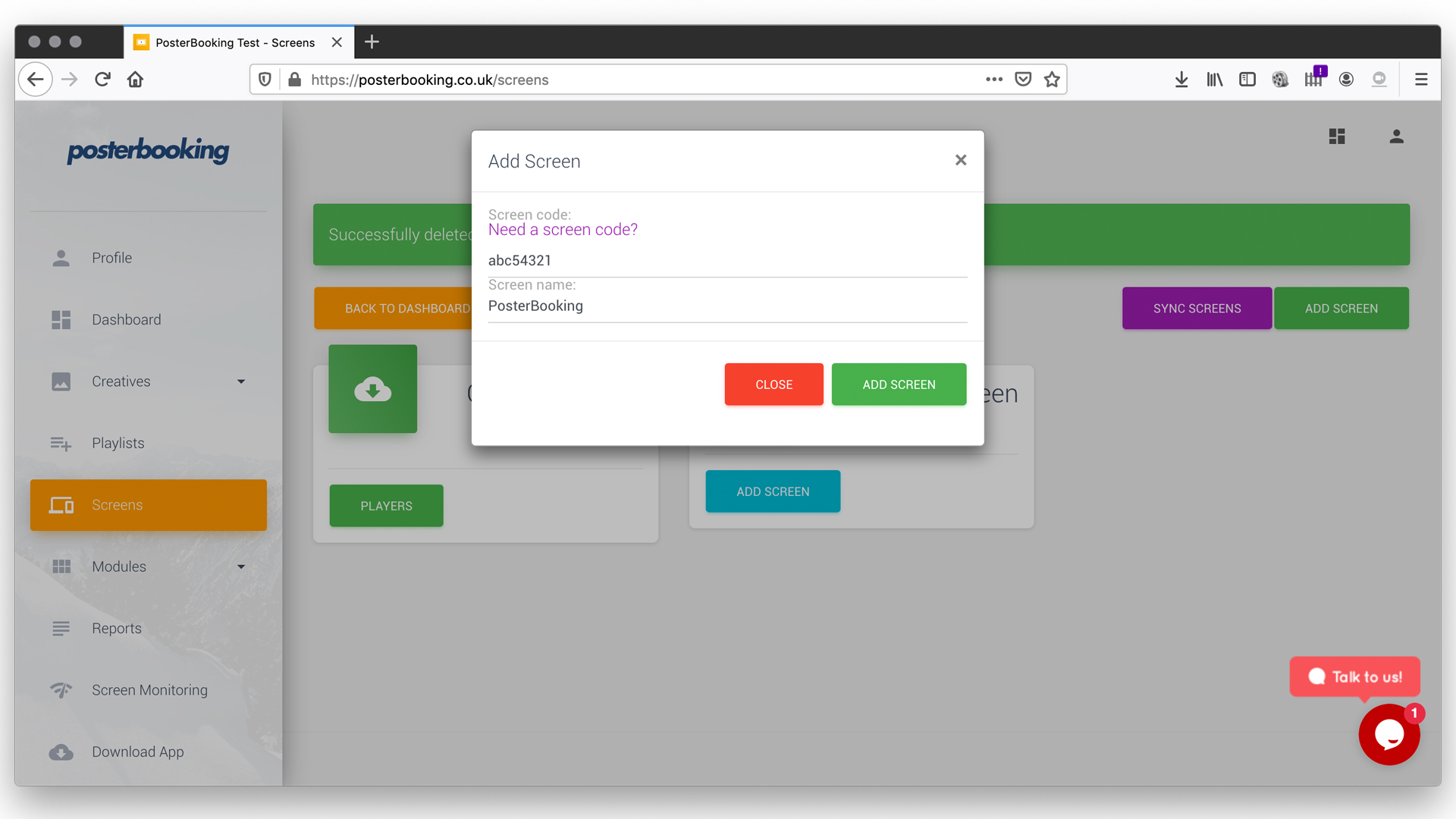Viewport: 1456px width, 819px height.
Task: Open the chat bubble widget
Action: [x=1389, y=734]
